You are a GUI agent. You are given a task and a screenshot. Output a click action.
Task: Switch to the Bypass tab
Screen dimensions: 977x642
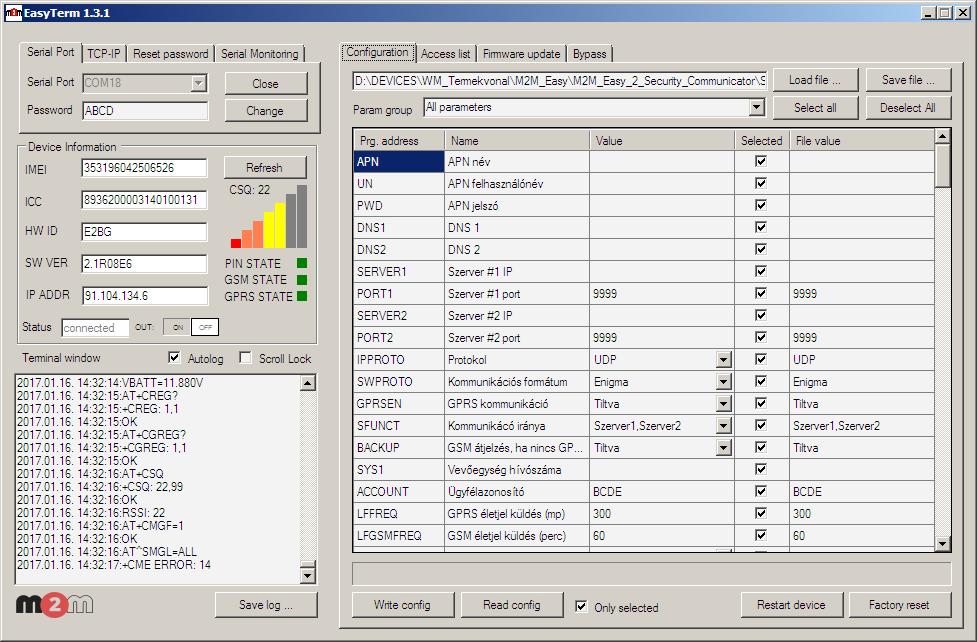coord(589,54)
